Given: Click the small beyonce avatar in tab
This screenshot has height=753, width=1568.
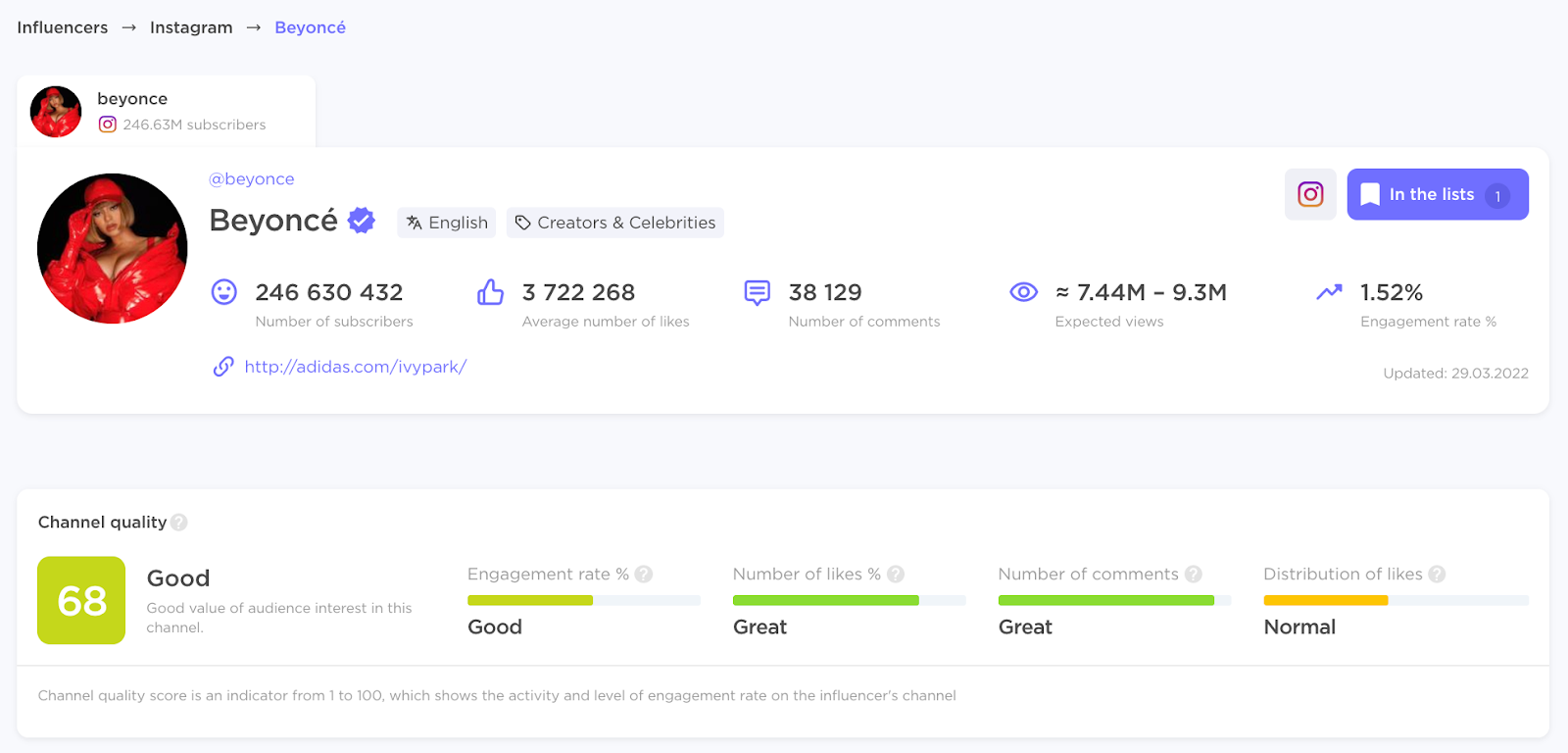Looking at the screenshot, I should pyautogui.click(x=56, y=112).
